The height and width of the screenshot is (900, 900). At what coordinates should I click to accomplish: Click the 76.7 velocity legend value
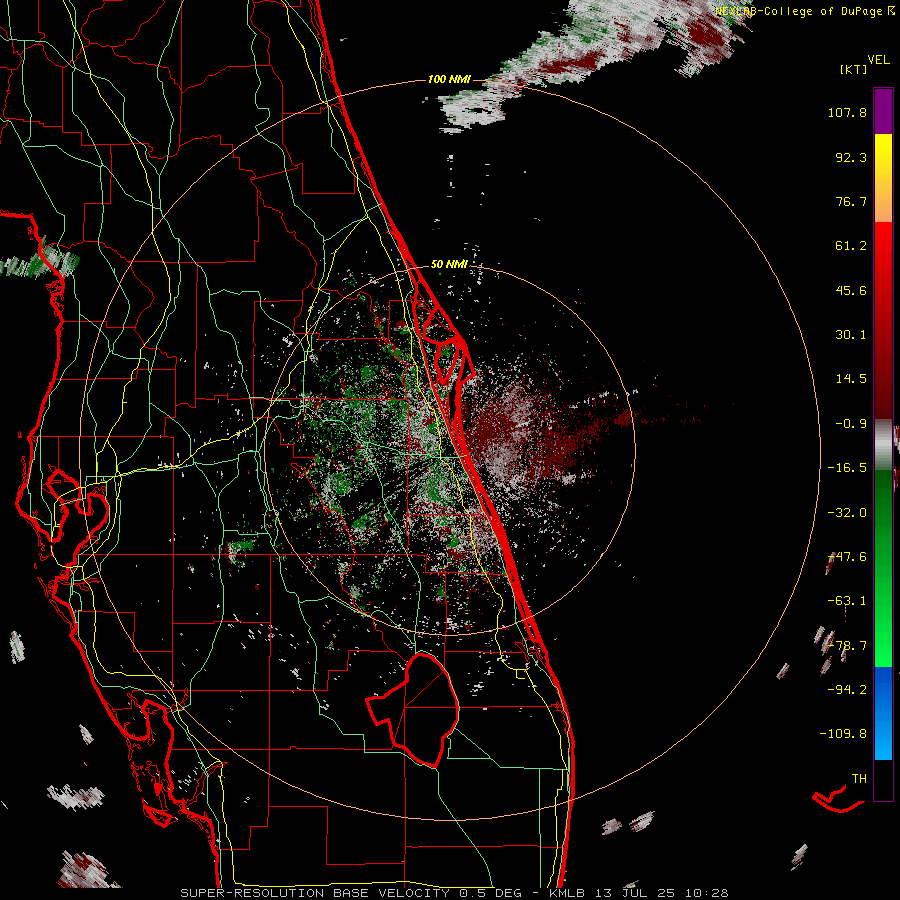[851, 201]
